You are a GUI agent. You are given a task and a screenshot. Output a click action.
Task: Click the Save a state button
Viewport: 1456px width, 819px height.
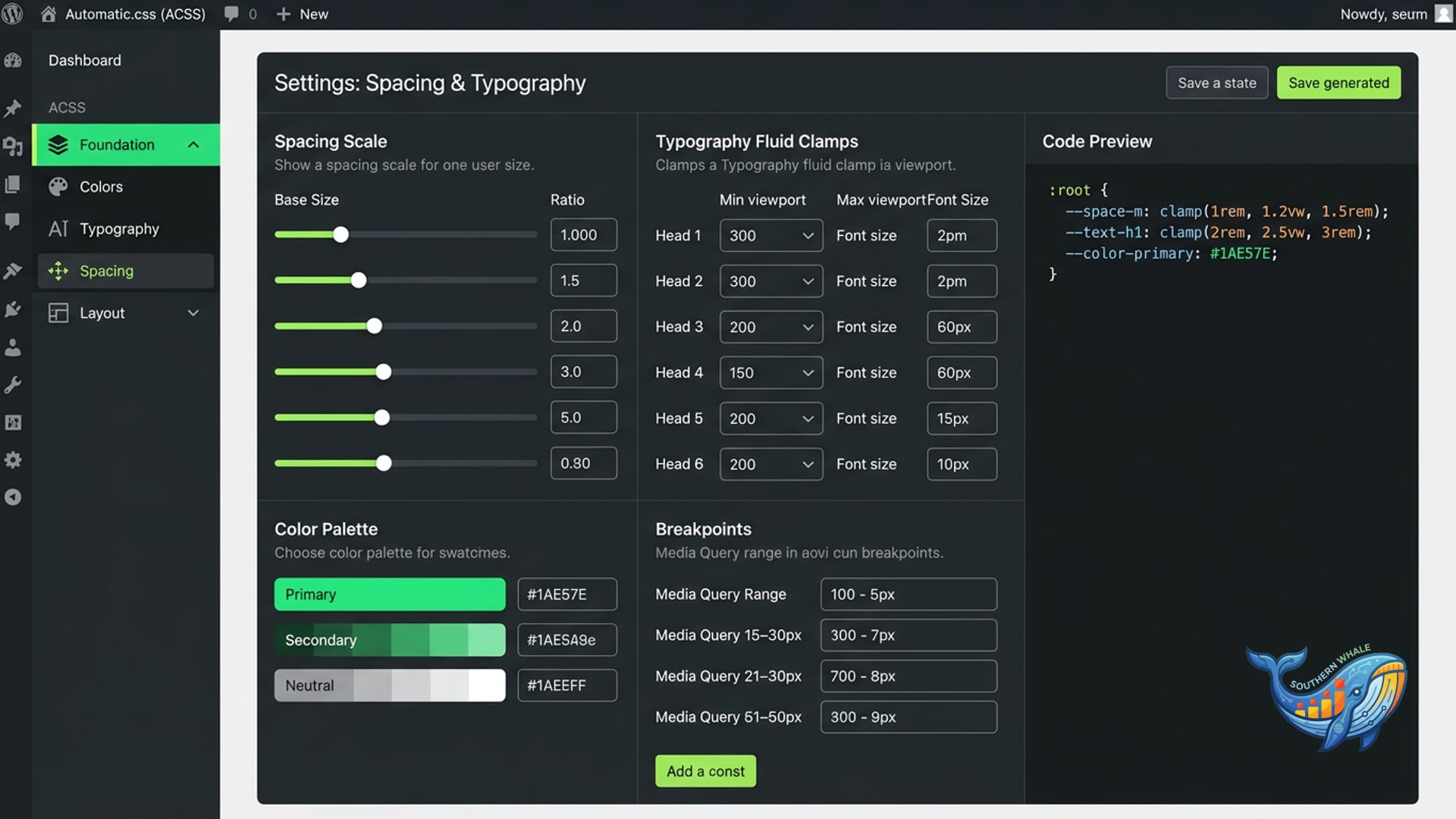[x=1217, y=83]
